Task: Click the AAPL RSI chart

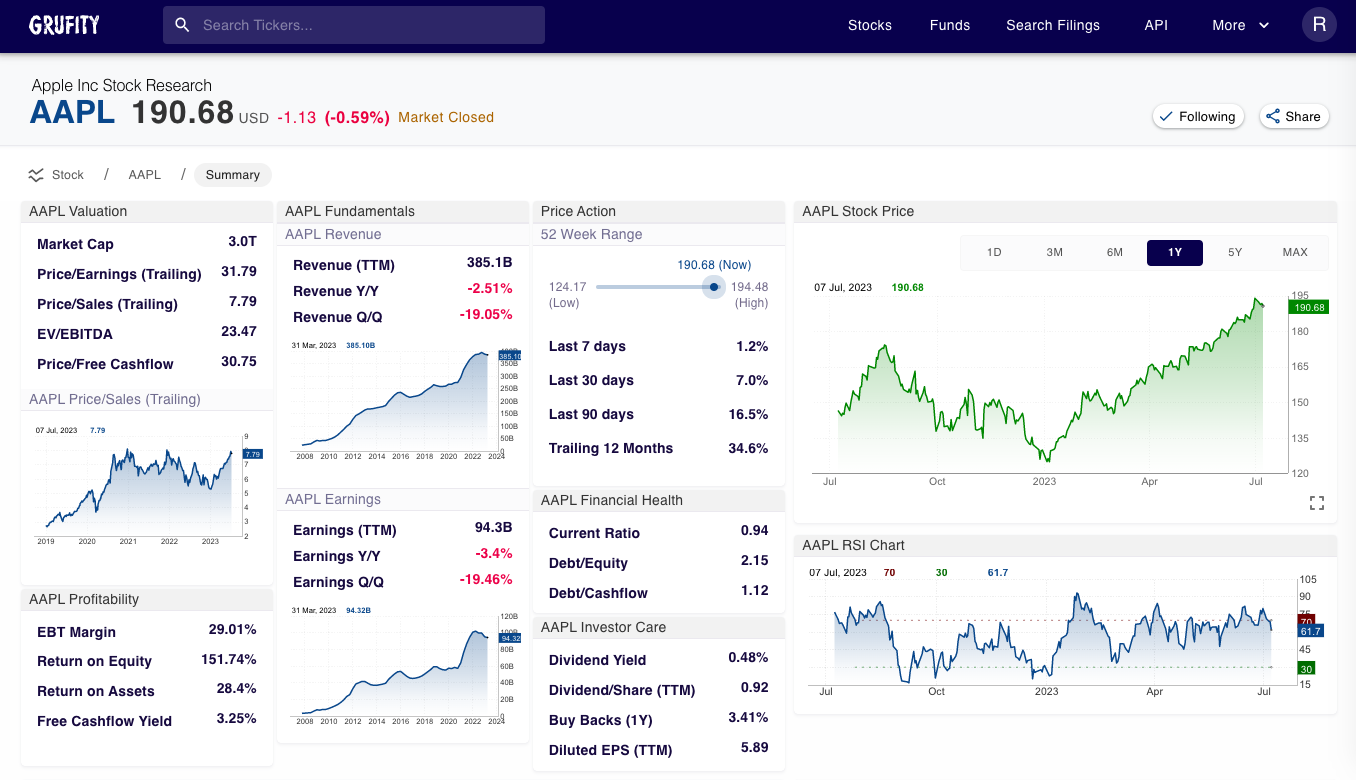Action: [x=1064, y=632]
